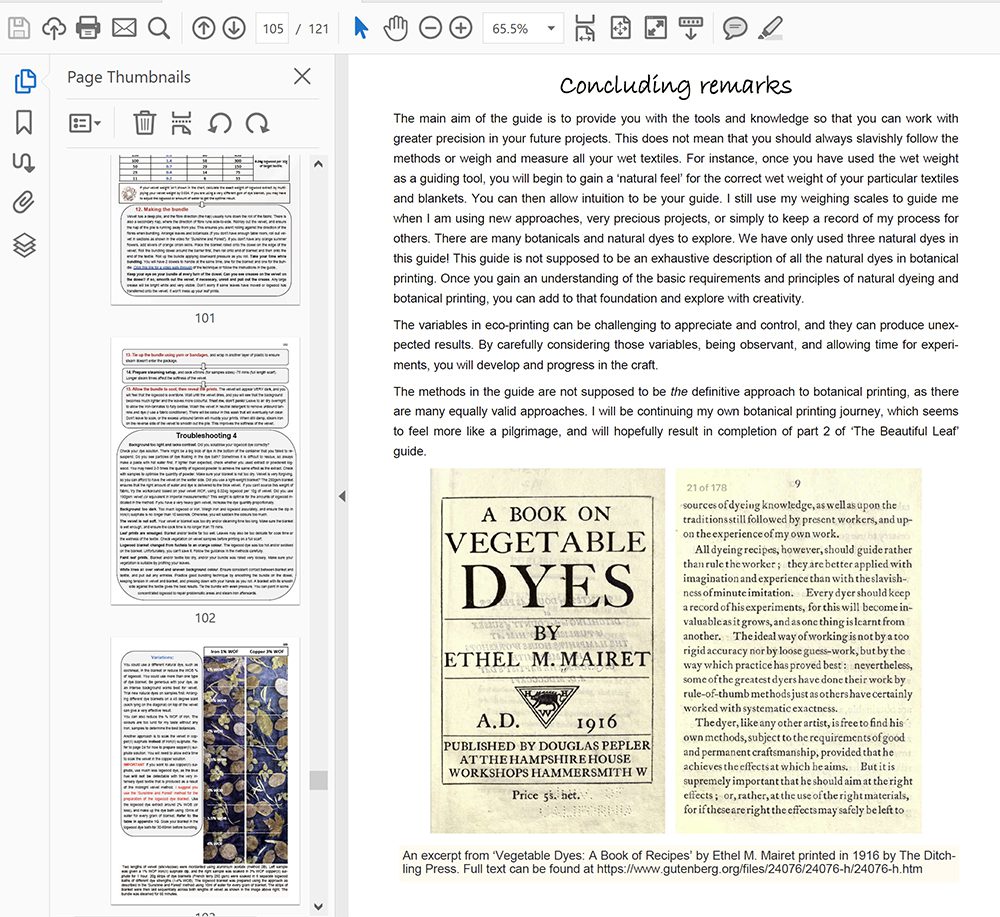Viewport: 1000px width, 917px height.
Task: Rotate pages clockwise
Action: coord(257,123)
